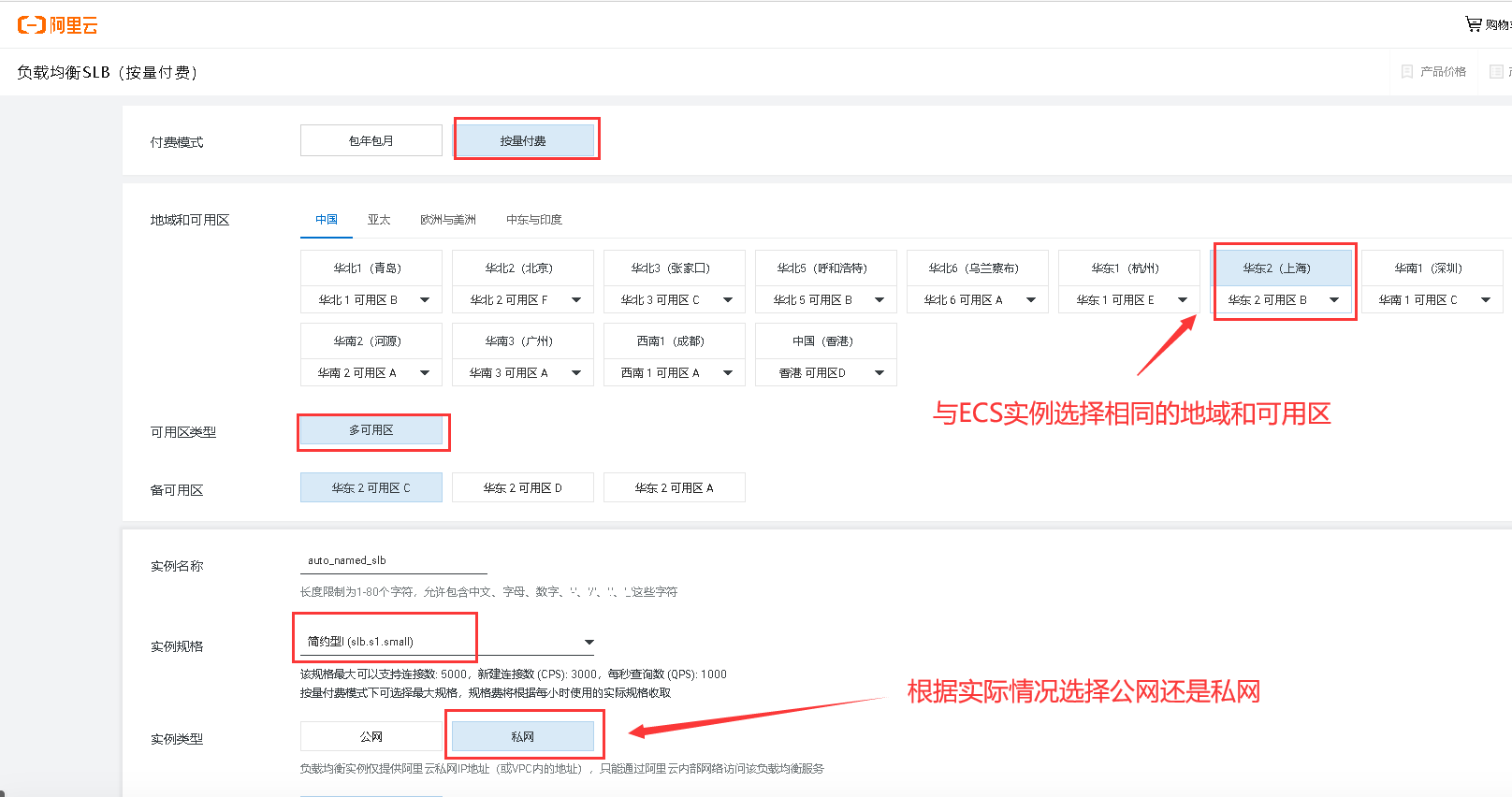Open the product pricing icon link
Image resolution: width=1512 pixels, height=797 pixels.
click(1407, 72)
